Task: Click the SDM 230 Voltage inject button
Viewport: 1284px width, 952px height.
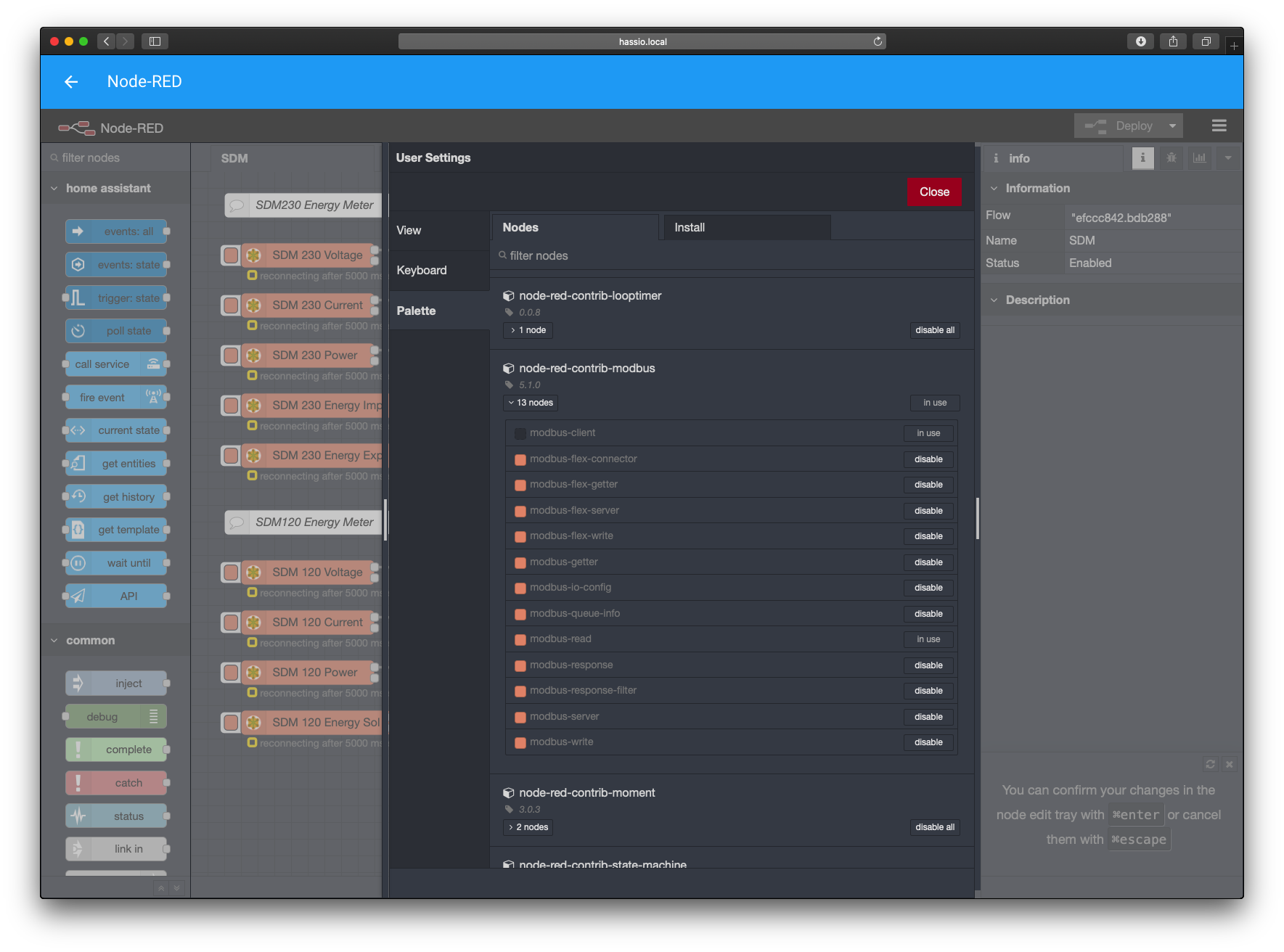Action: click(x=231, y=255)
